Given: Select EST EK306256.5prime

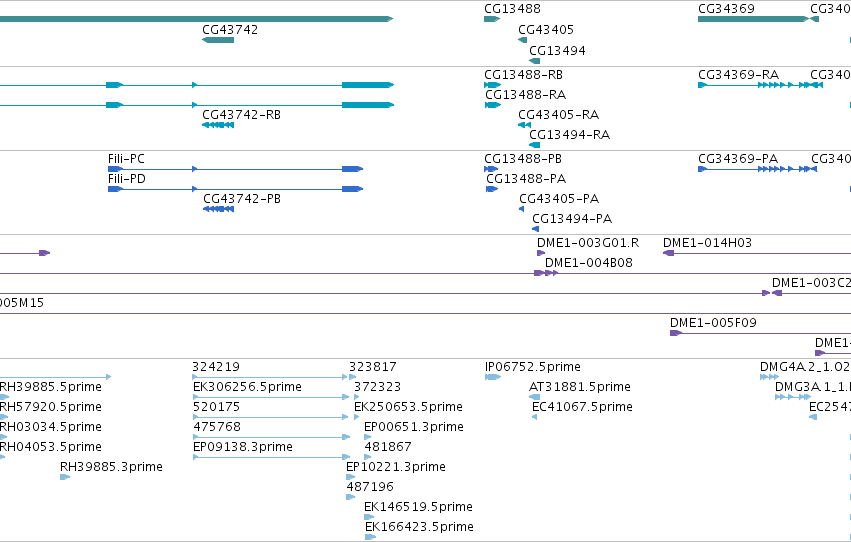Looking at the screenshot, I should [x=271, y=397].
